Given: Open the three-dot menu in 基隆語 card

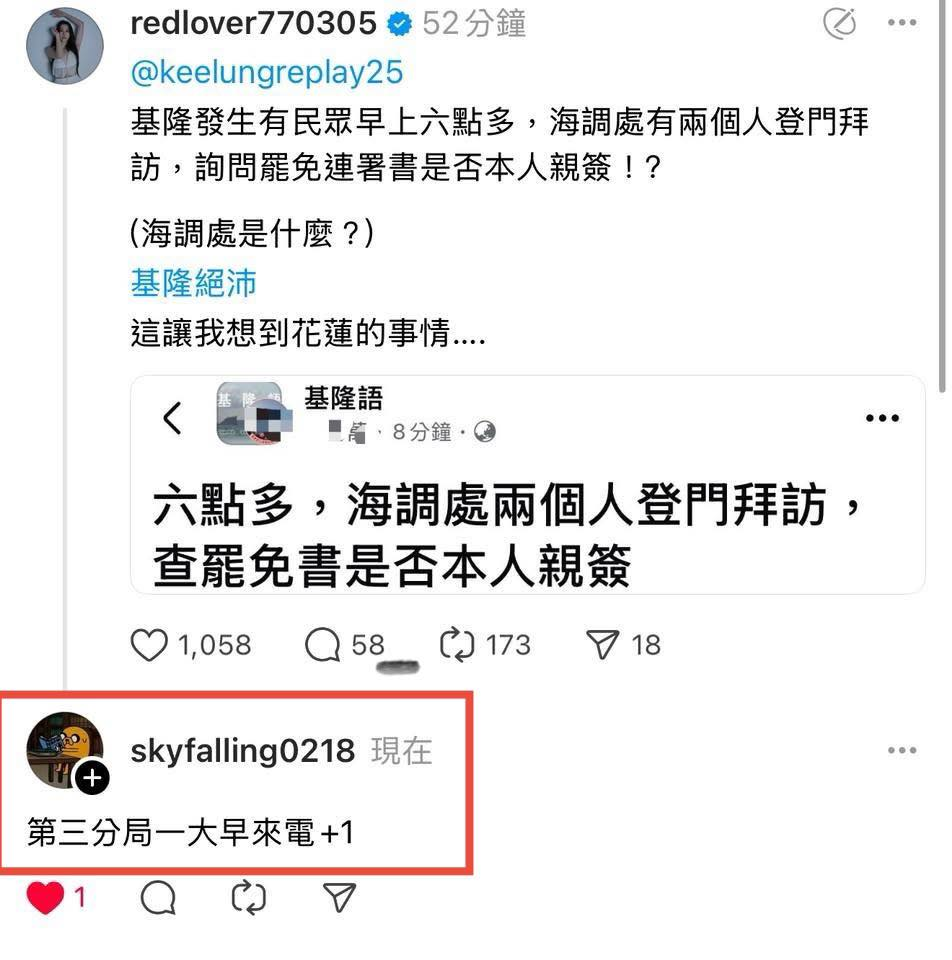Looking at the screenshot, I should [x=882, y=418].
